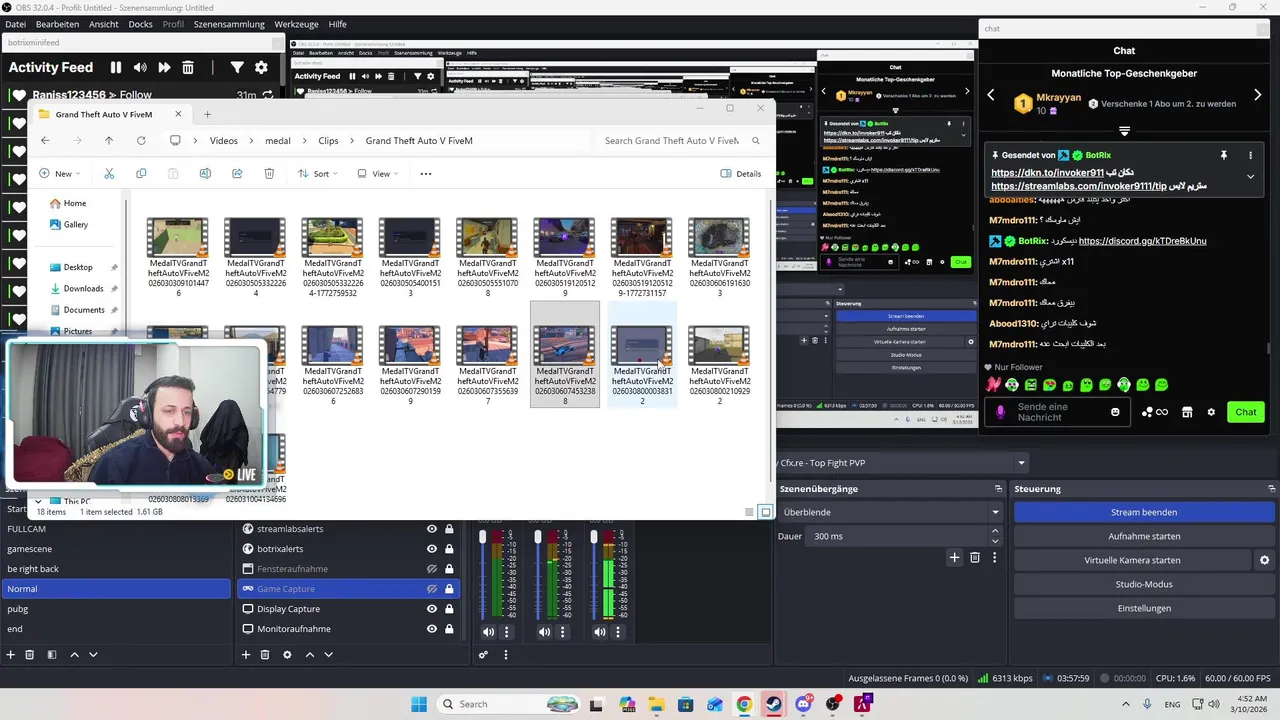Screen dimensions: 1280x720
Task: Show the Fensteraufnahme source
Action: 432,569
